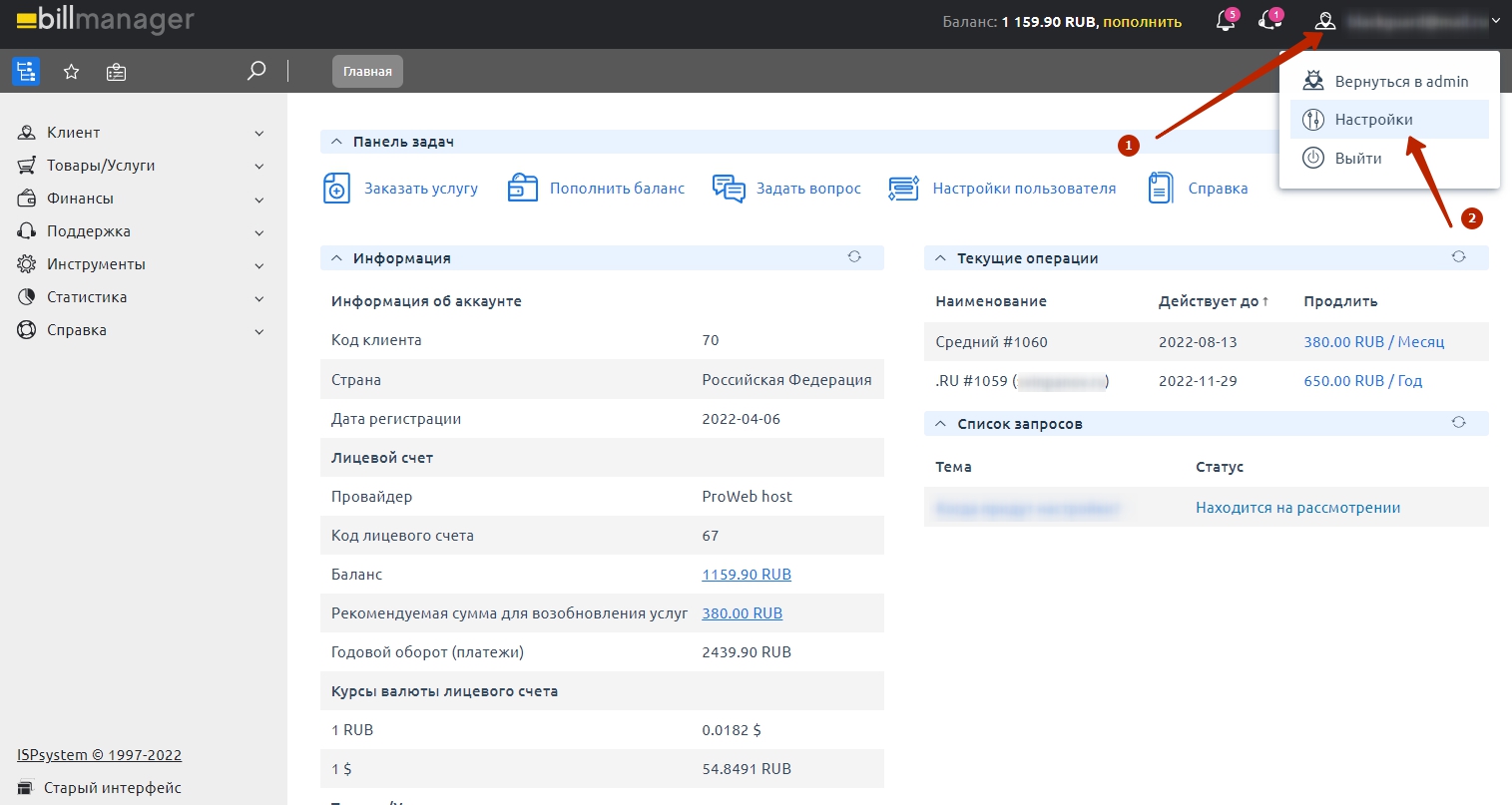Image resolution: width=1512 pixels, height=805 pixels.
Task: Open the task panel clipboard icon in toolbar
Action: coord(117,72)
